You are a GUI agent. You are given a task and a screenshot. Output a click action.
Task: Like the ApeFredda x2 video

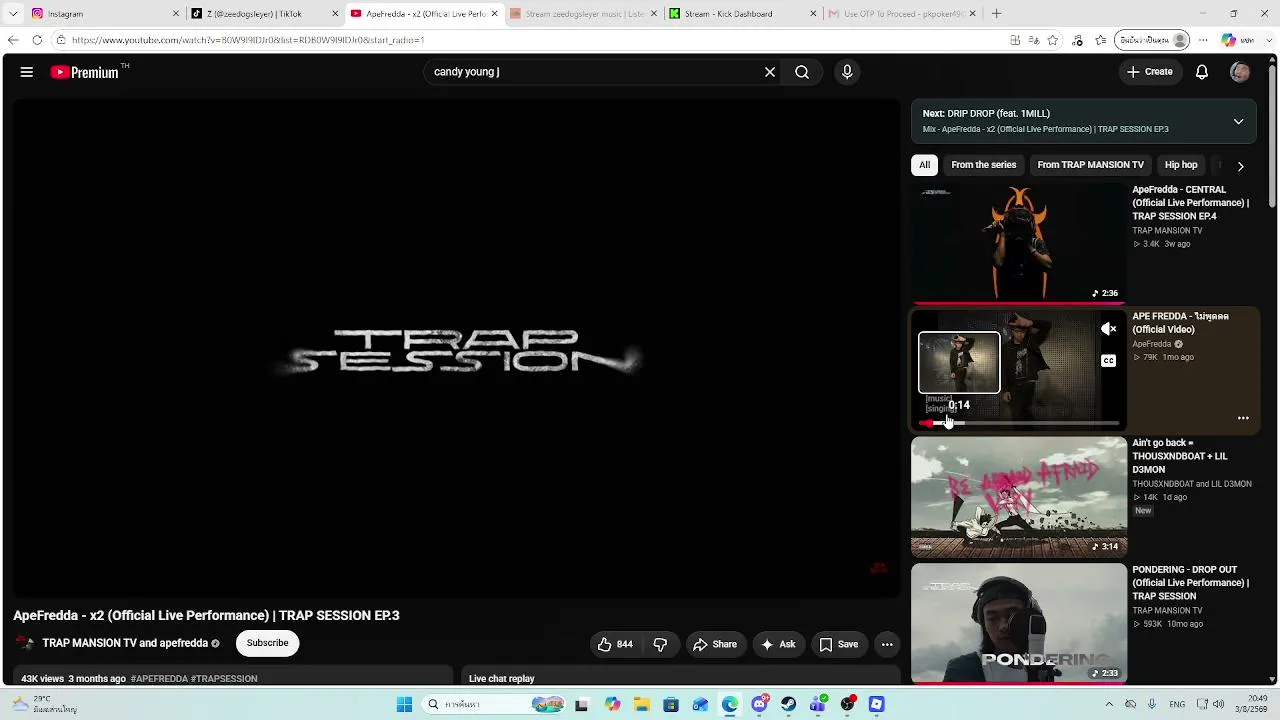(x=616, y=645)
